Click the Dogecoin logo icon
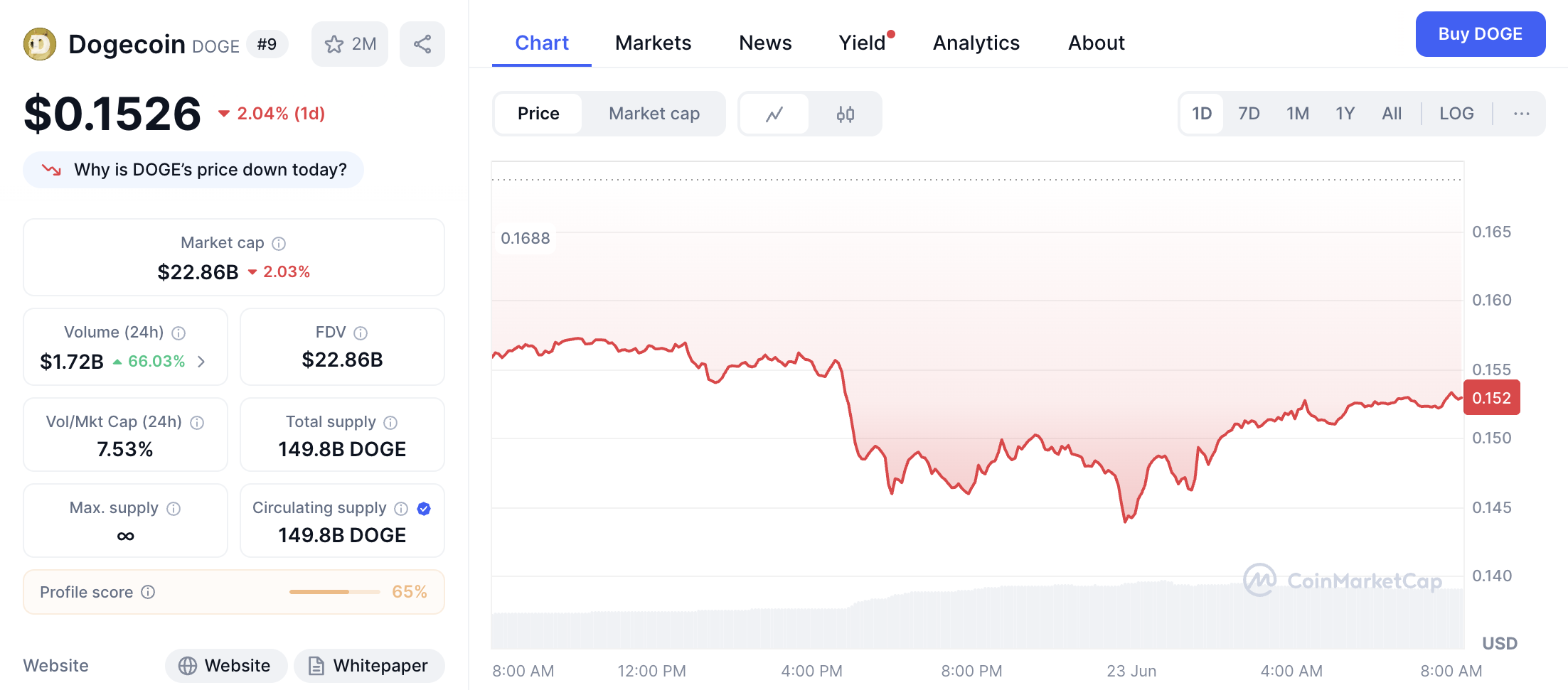 coord(40,44)
